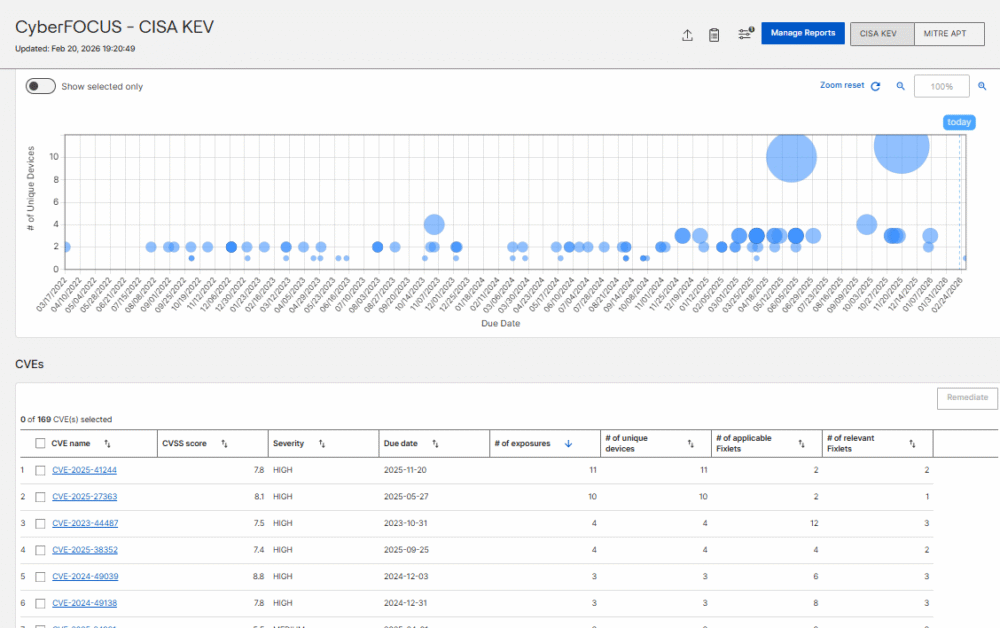Open the CVE-2023-44487 link
This screenshot has width=1000, height=628.
85,523
